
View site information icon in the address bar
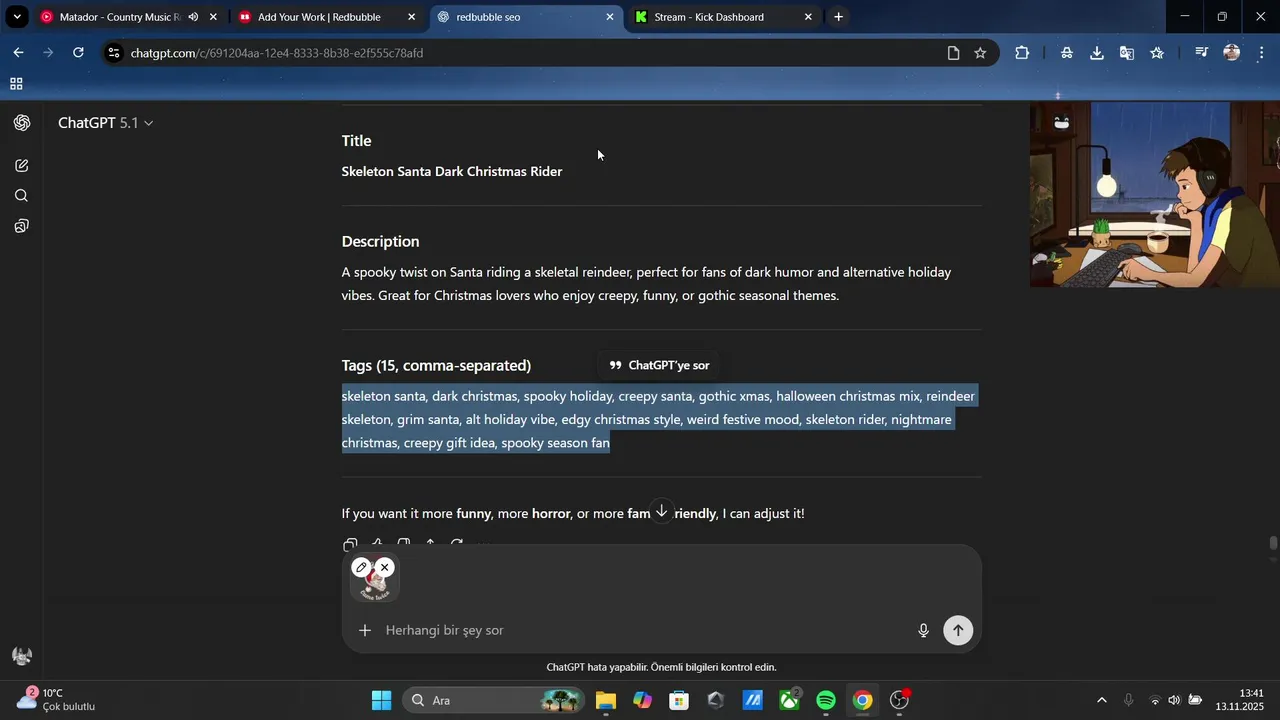(x=115, y=53)
